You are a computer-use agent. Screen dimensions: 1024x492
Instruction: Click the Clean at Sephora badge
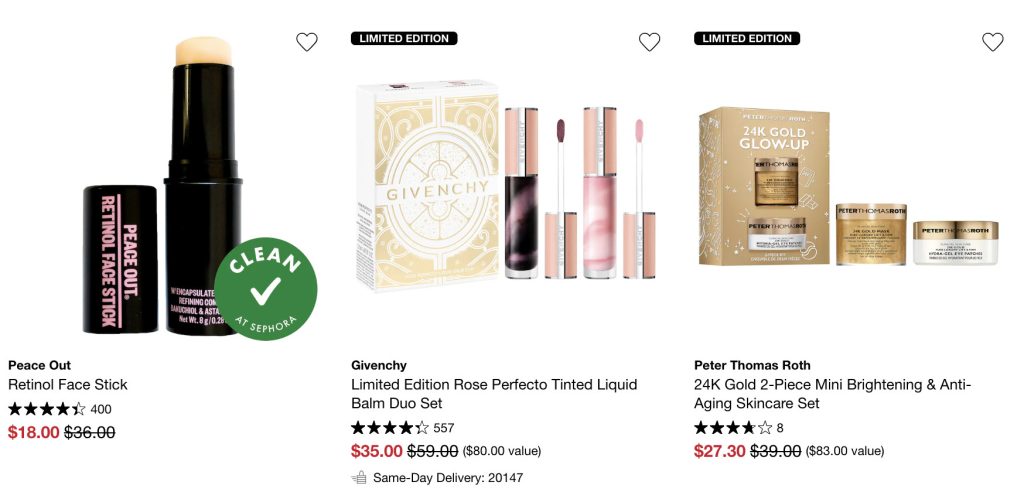pyautogui.click(x=266, y=289)
